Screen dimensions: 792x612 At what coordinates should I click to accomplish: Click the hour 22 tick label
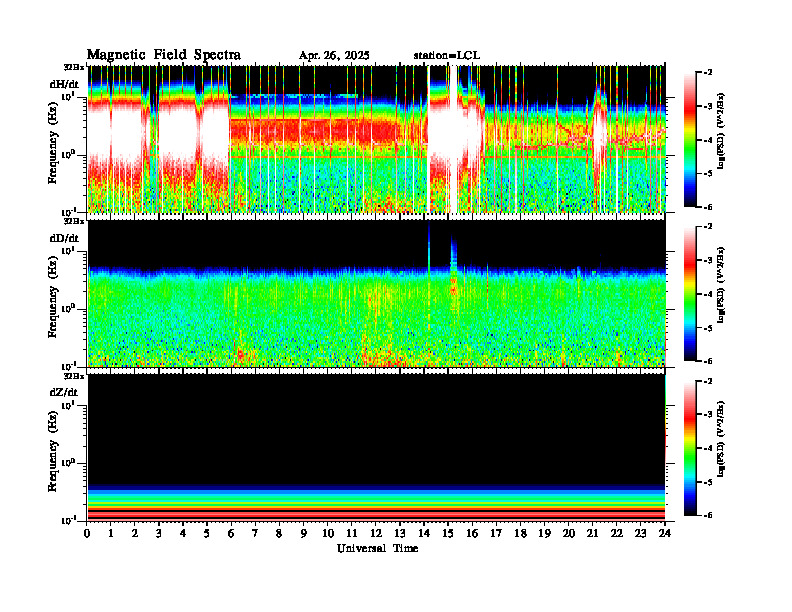pyautogui.click(x=617, y=534)
